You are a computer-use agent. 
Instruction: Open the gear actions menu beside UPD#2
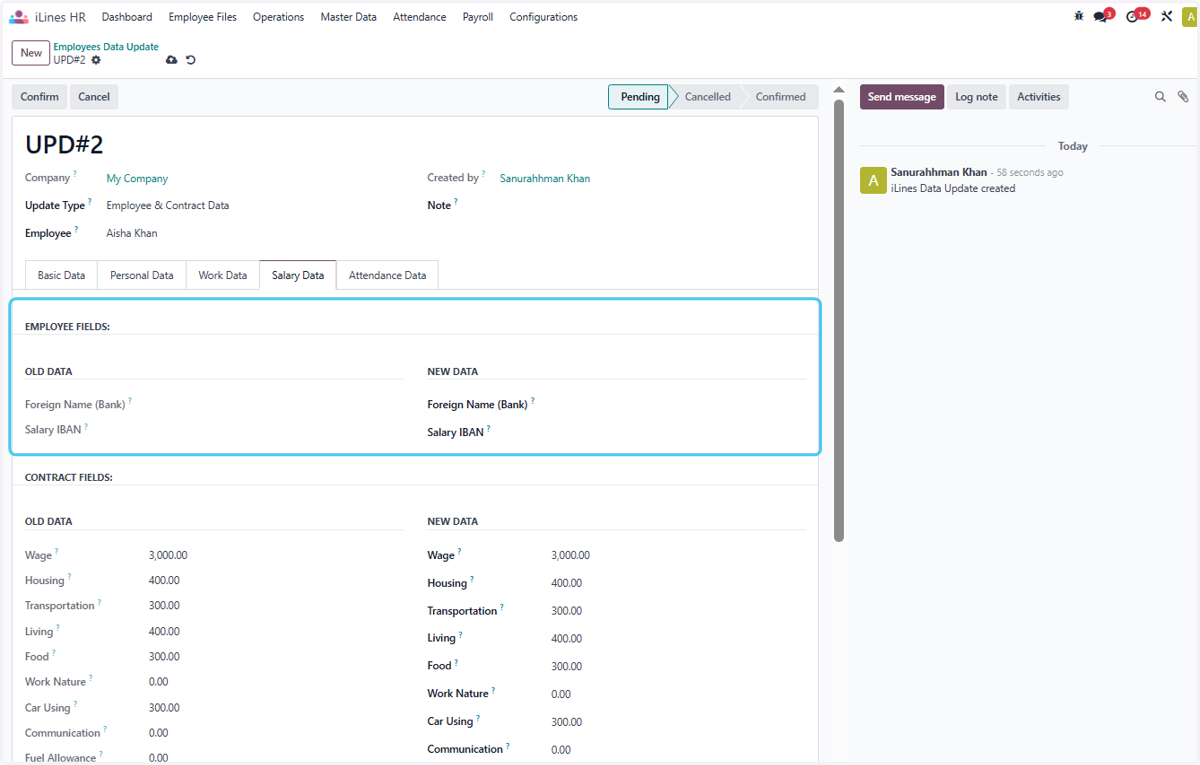coord(96,60)
